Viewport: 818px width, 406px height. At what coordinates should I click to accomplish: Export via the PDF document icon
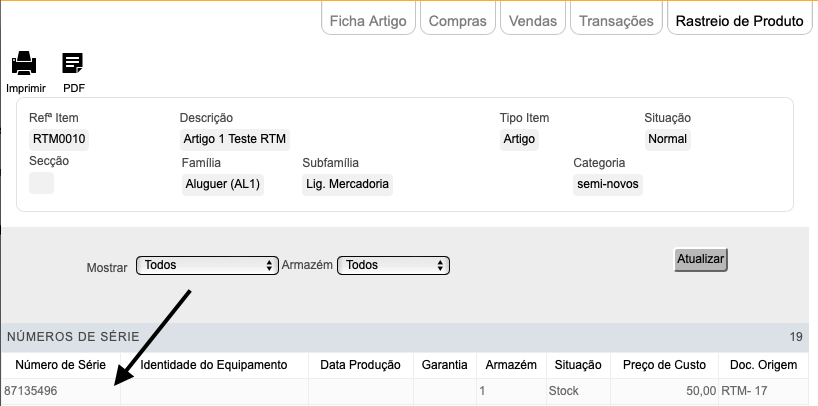coord(73,63)
